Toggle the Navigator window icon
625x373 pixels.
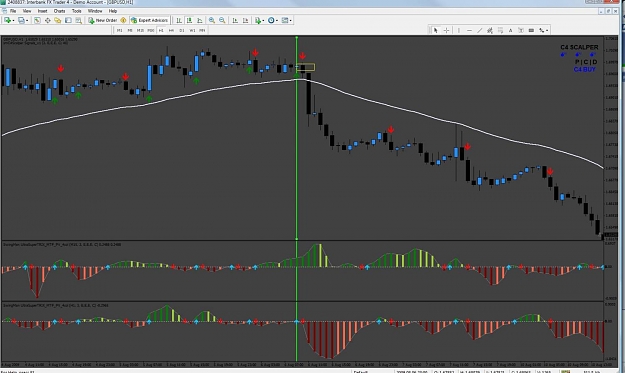(58, 20)
